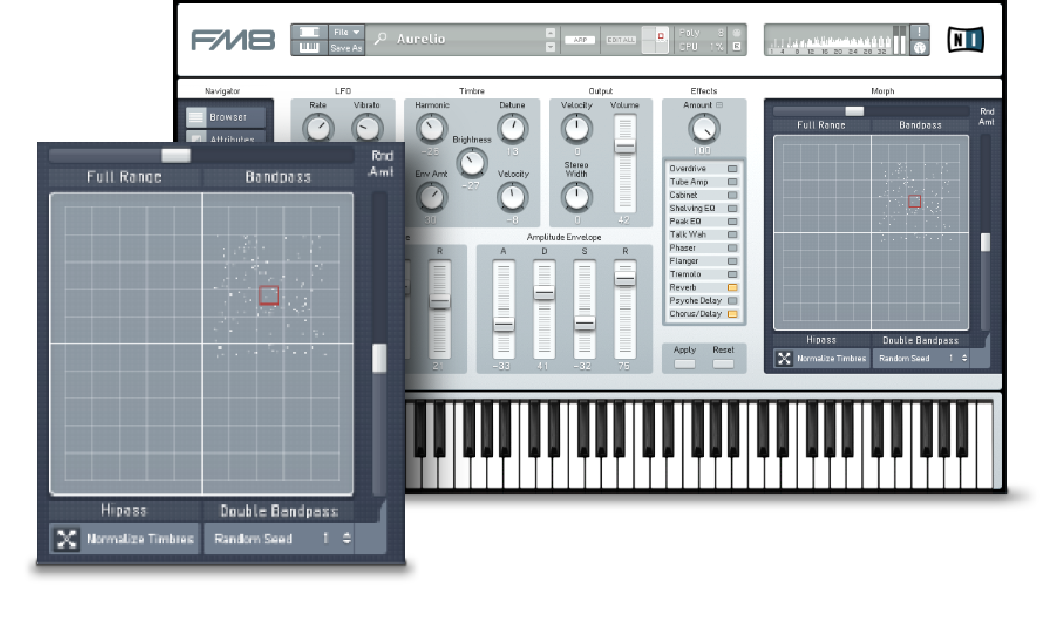Image resolution: width=1040 pixels, height=640 pixels.
Task: Click Random Seed stepper in enlarged Morph panel
Action: coord(346,538)
